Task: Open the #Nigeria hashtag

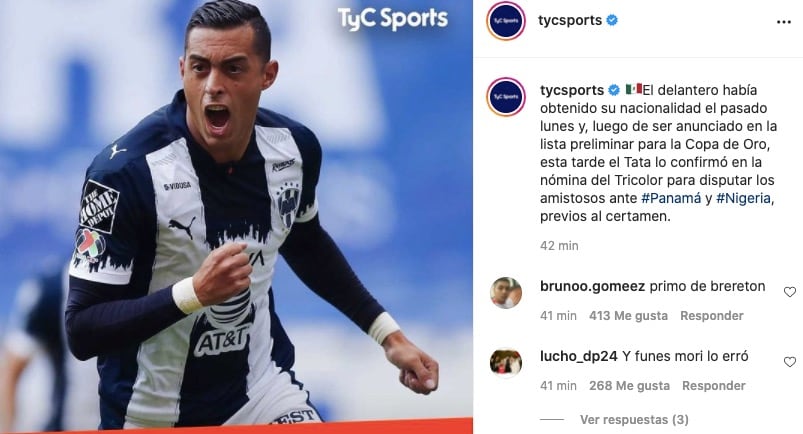Action: pos(743,198)
